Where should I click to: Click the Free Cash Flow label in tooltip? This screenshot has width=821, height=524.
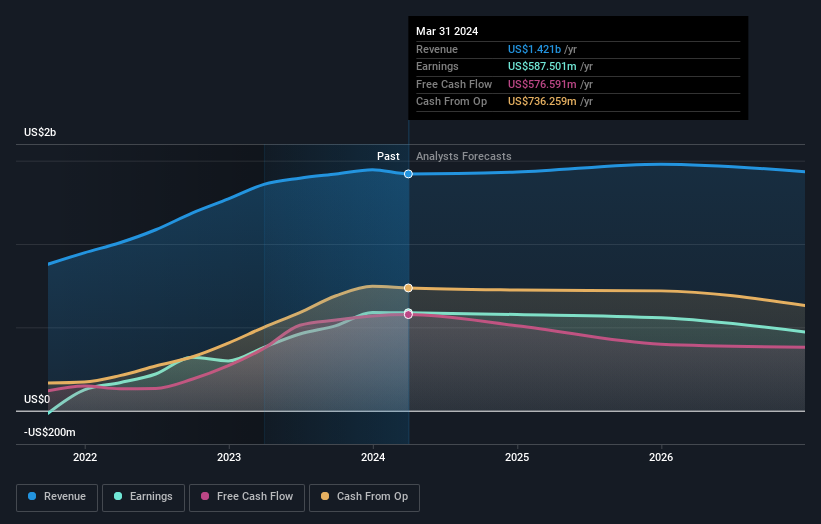click(454, 84)
